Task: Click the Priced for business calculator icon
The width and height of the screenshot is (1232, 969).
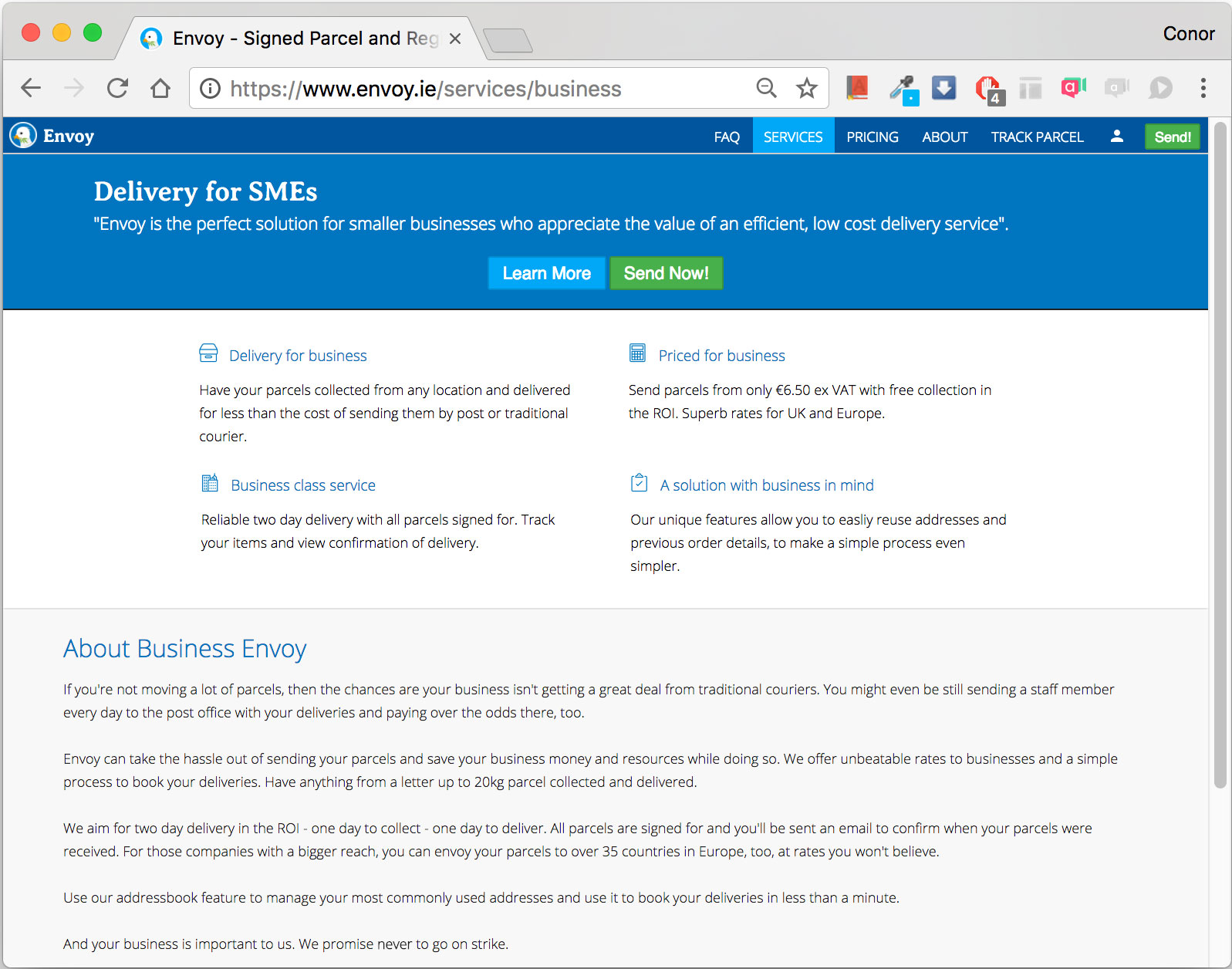Action: (x=637, y=353)
